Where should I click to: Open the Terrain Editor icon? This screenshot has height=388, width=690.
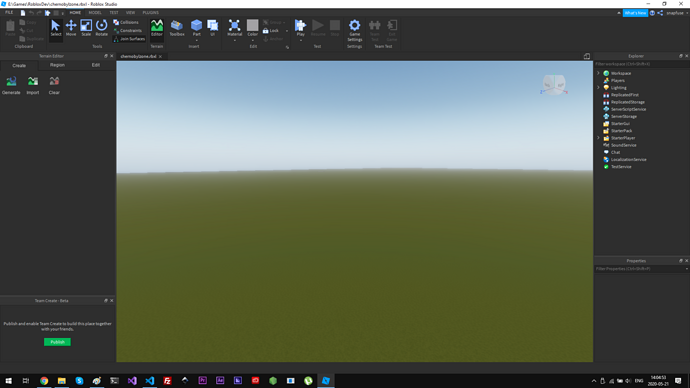point(157,28)
